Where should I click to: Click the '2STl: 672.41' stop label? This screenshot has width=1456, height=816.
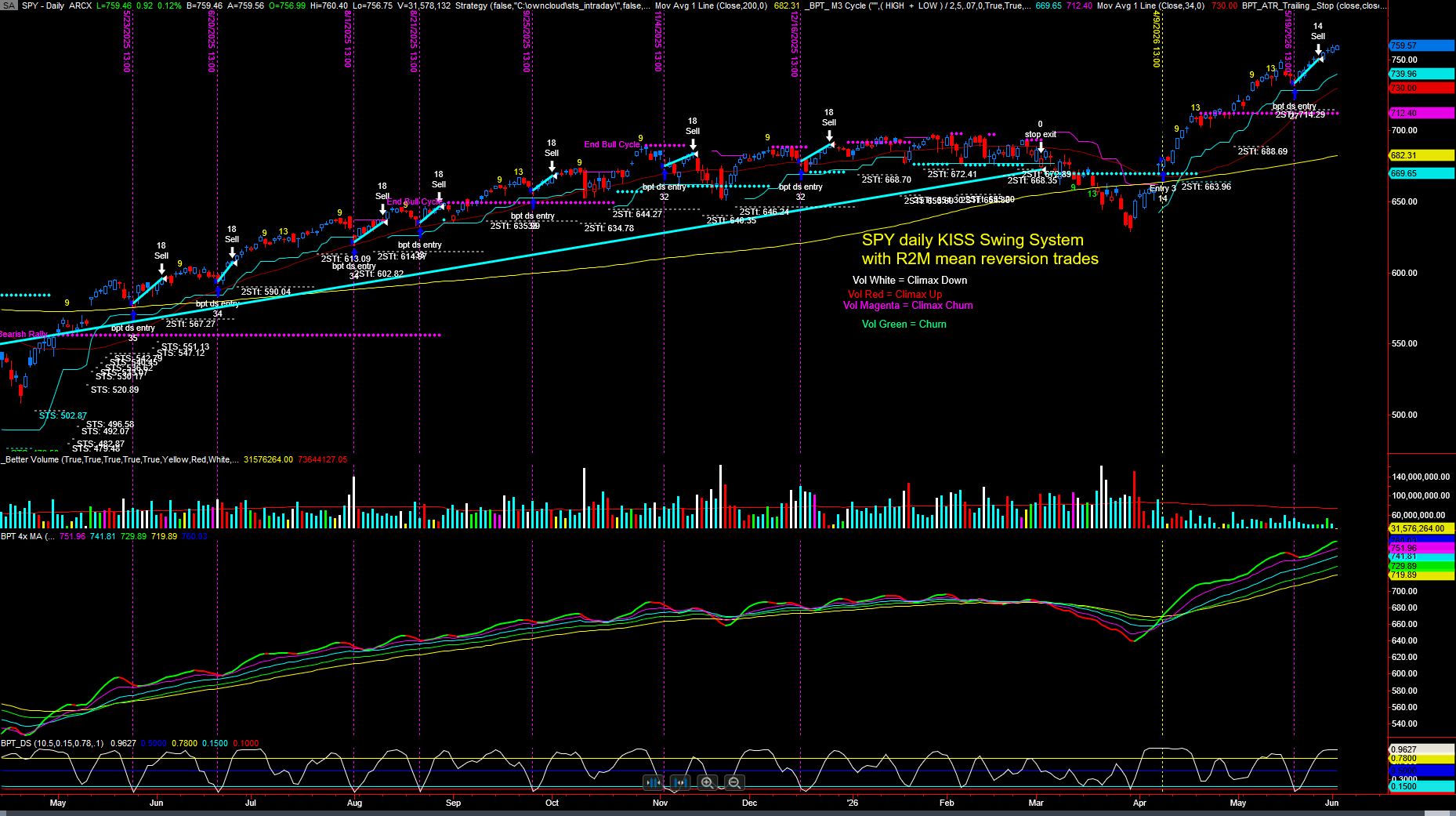pos(951,174)
